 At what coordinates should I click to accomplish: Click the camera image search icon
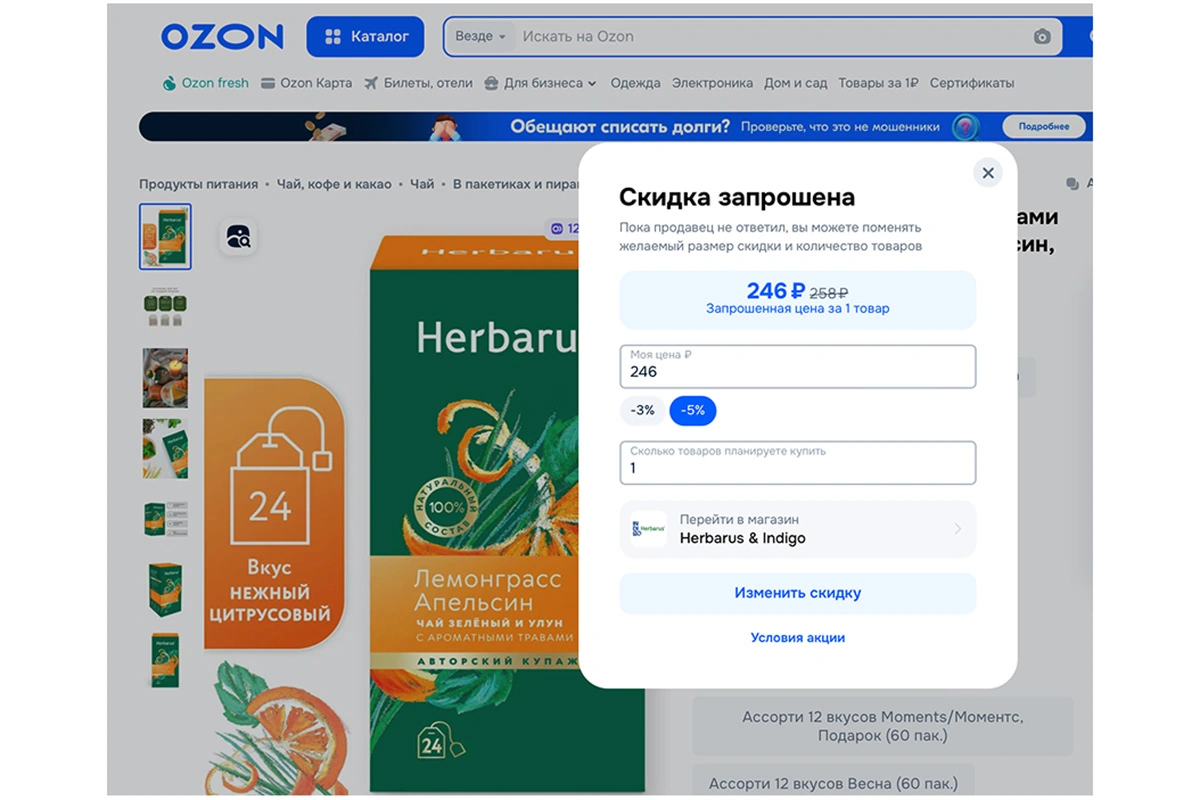(x=1042, y=37)
